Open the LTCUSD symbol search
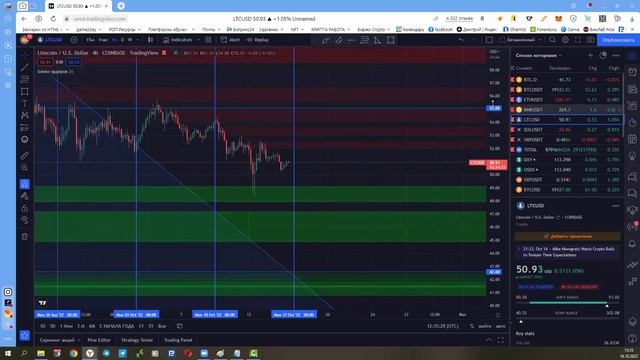This screenshot has width=640, height=360. pos(51,40)
